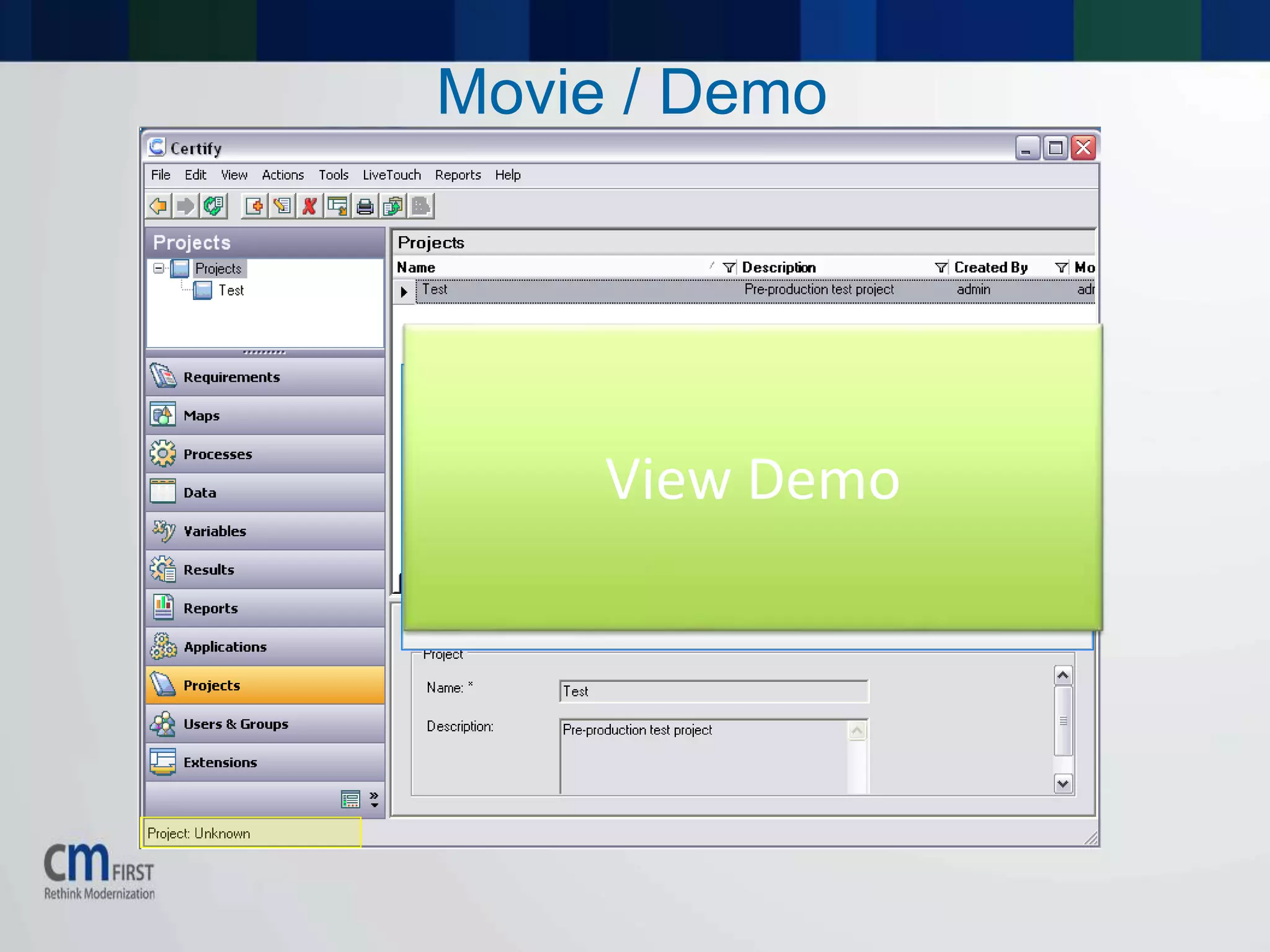Open the File menu

[161, 175]
